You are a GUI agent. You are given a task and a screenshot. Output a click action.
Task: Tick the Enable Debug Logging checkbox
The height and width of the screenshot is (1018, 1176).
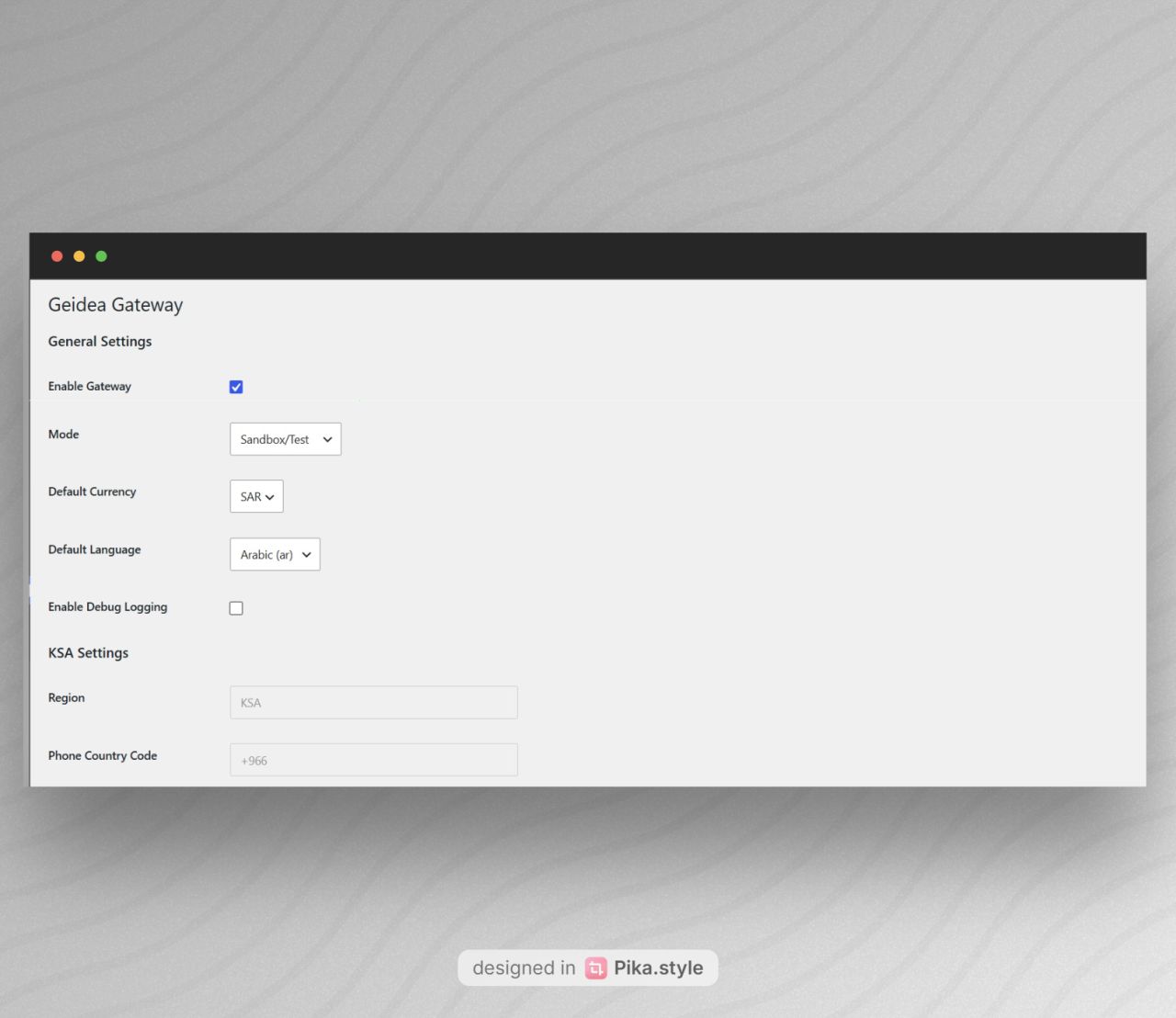236,608
